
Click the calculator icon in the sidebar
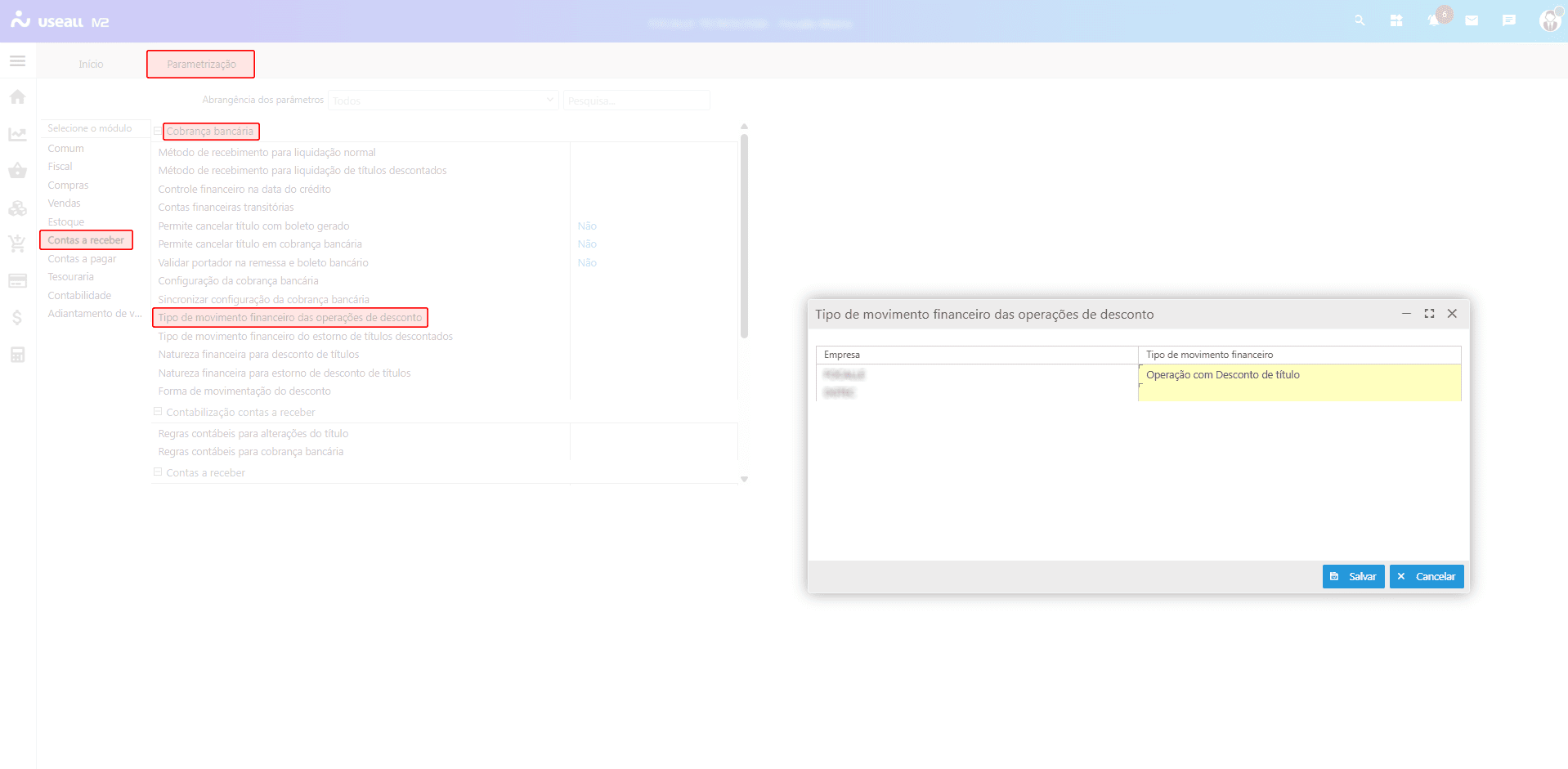[17, 355]
